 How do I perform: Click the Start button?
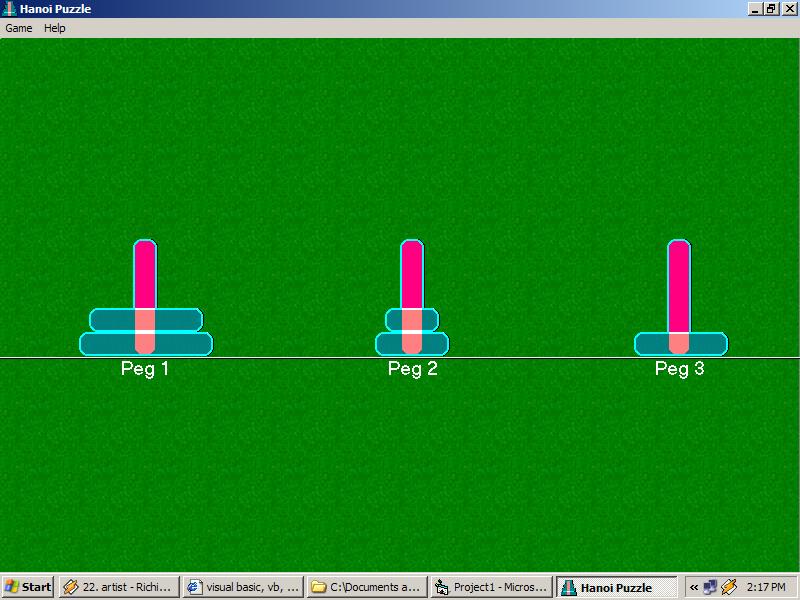[x=28, y=587]
